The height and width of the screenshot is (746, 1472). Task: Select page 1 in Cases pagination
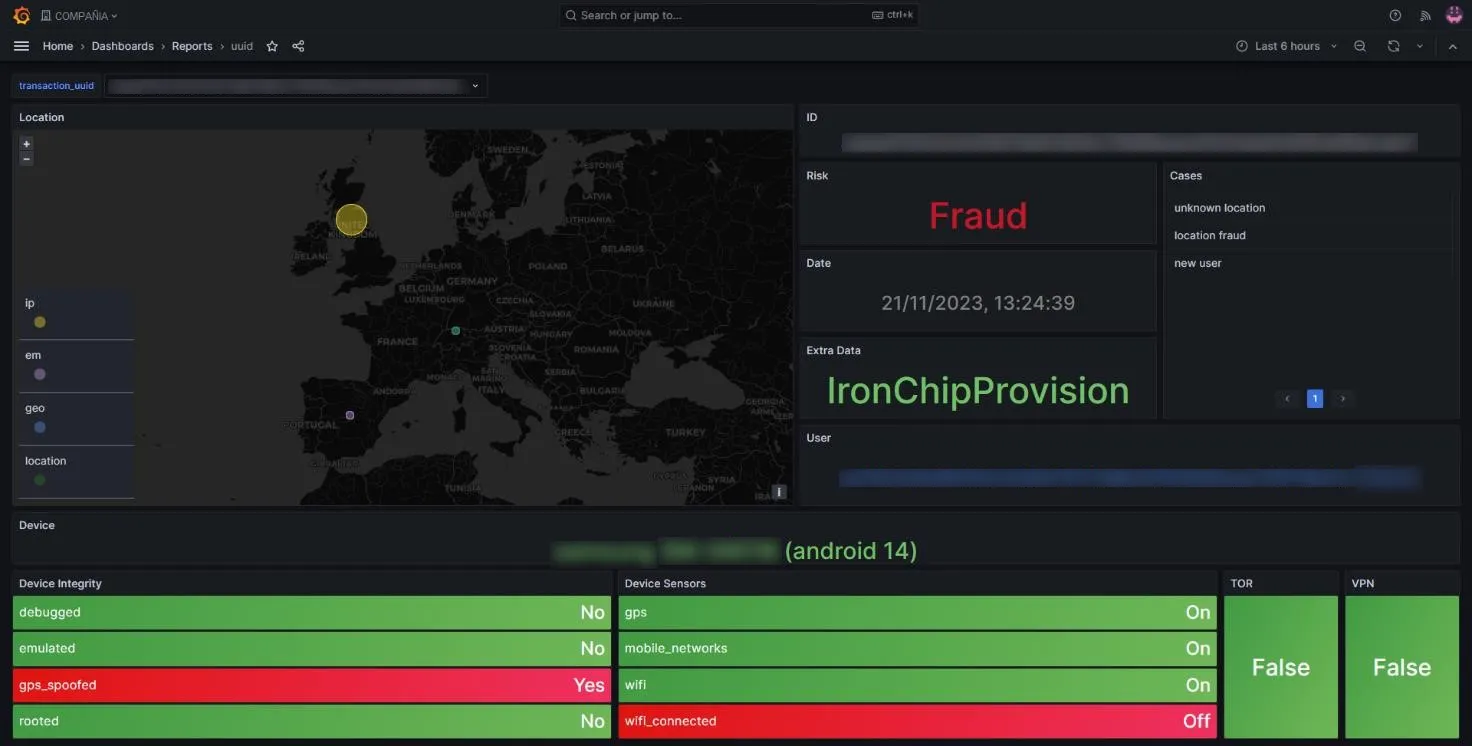(1315, 399)
